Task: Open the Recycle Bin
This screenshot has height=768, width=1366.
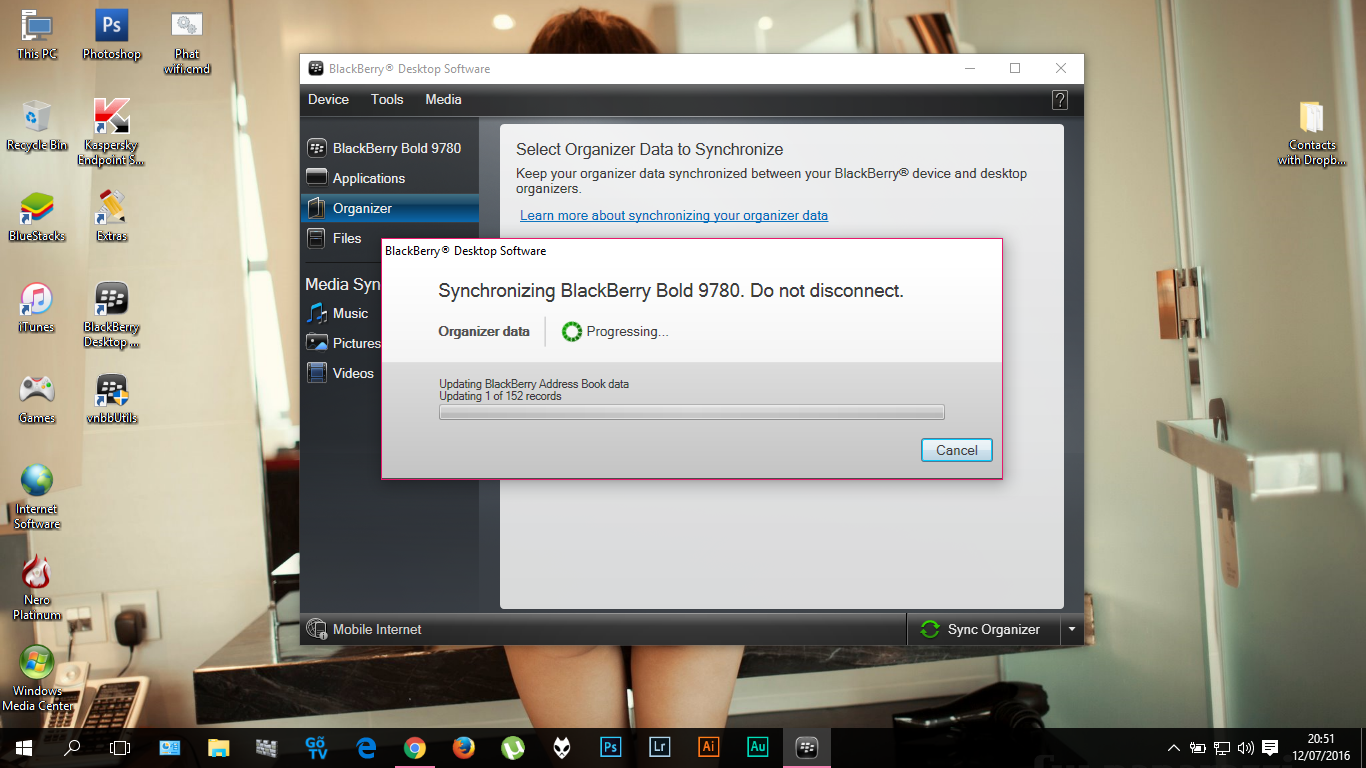Action: click(x=37, y=125)
